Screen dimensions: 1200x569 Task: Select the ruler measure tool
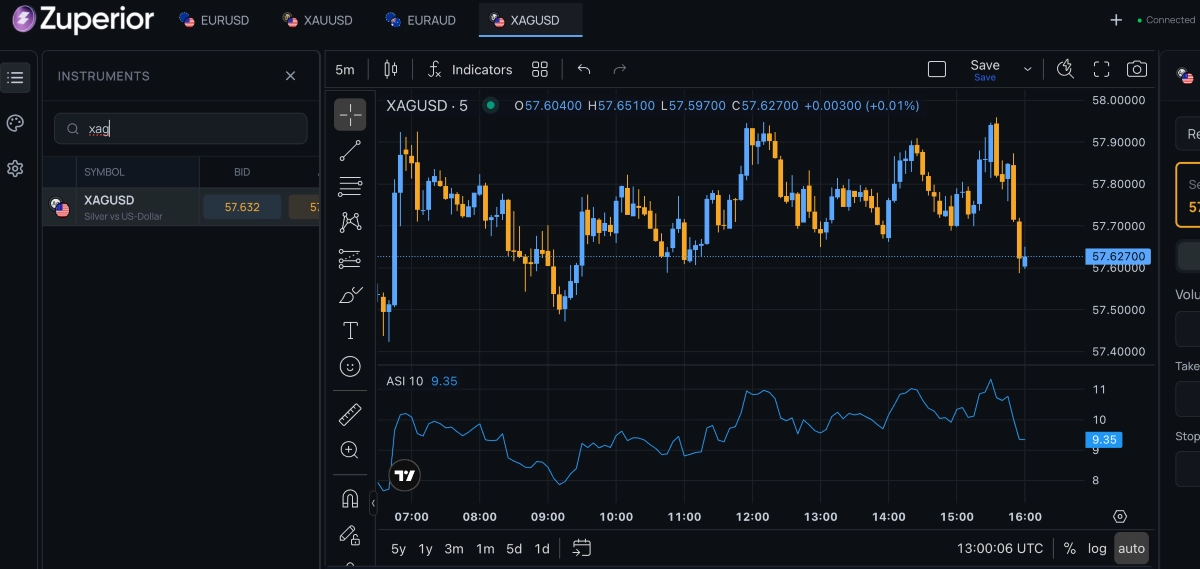tap(350, 414)
